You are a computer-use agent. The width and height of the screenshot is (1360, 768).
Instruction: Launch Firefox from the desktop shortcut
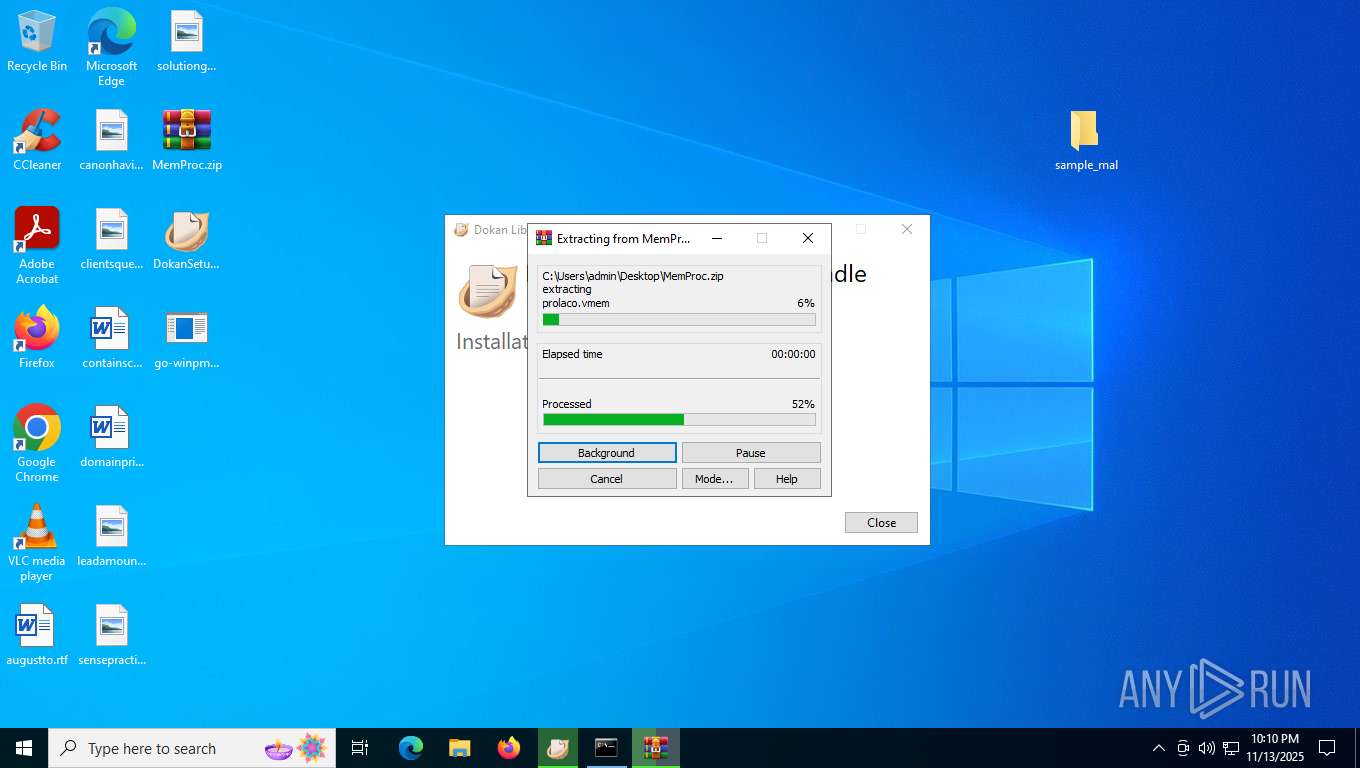click(x=37, y=338)
